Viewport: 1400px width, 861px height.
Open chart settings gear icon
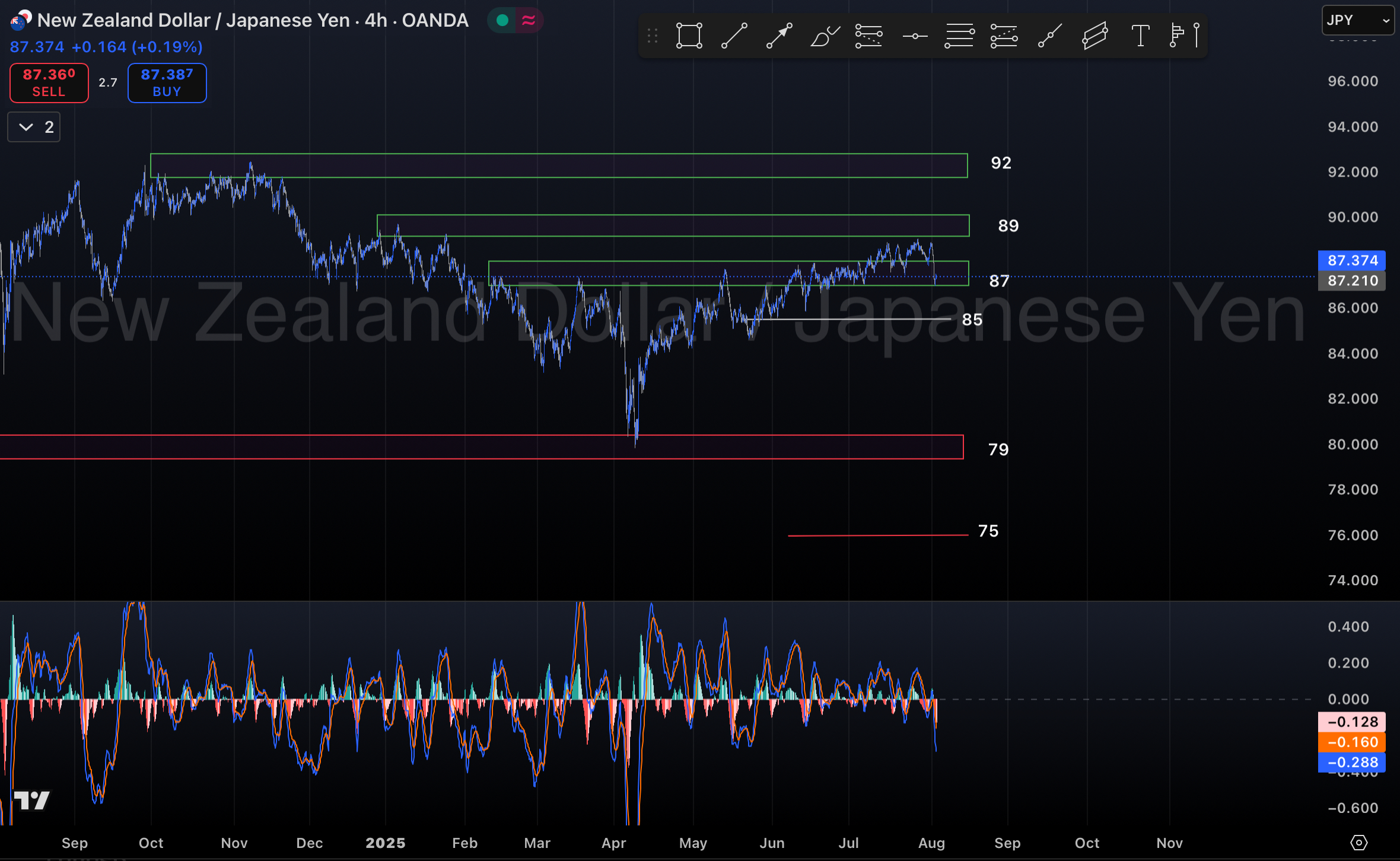point(1359,843)
